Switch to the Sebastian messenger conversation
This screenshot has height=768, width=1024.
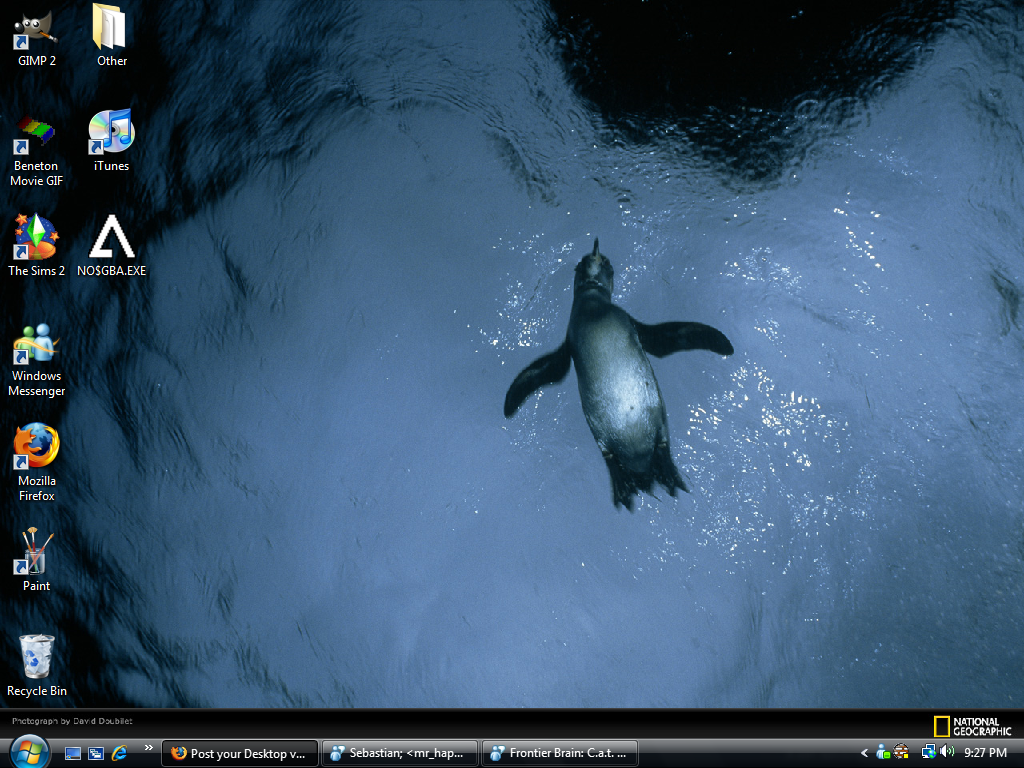coord(399,753)
